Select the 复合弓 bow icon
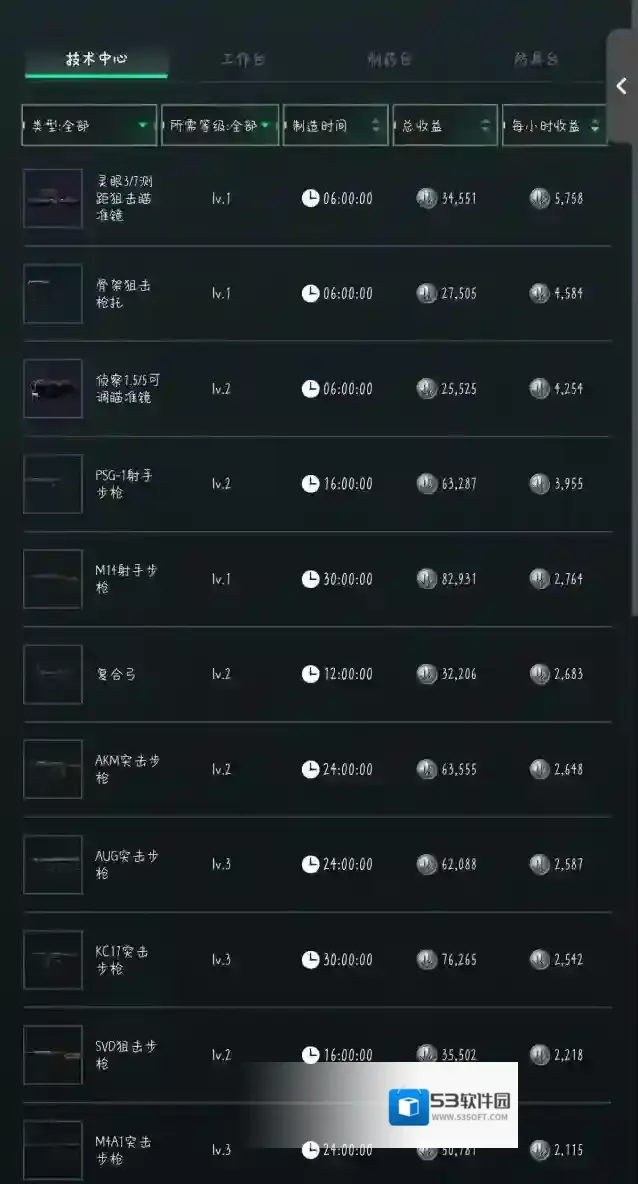The image size is (638, 1184). 53,674
